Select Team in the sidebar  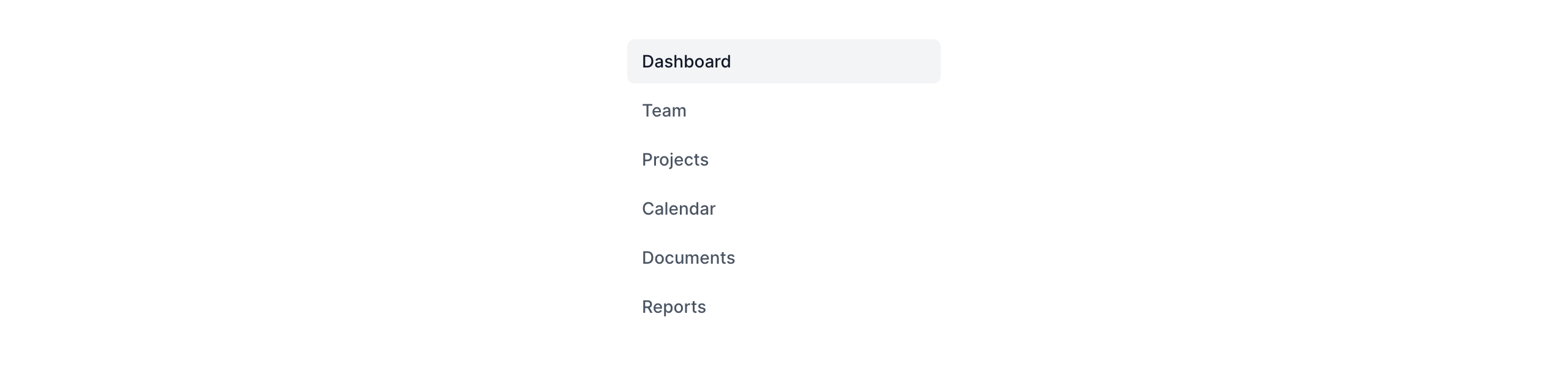tap(664, 110)
